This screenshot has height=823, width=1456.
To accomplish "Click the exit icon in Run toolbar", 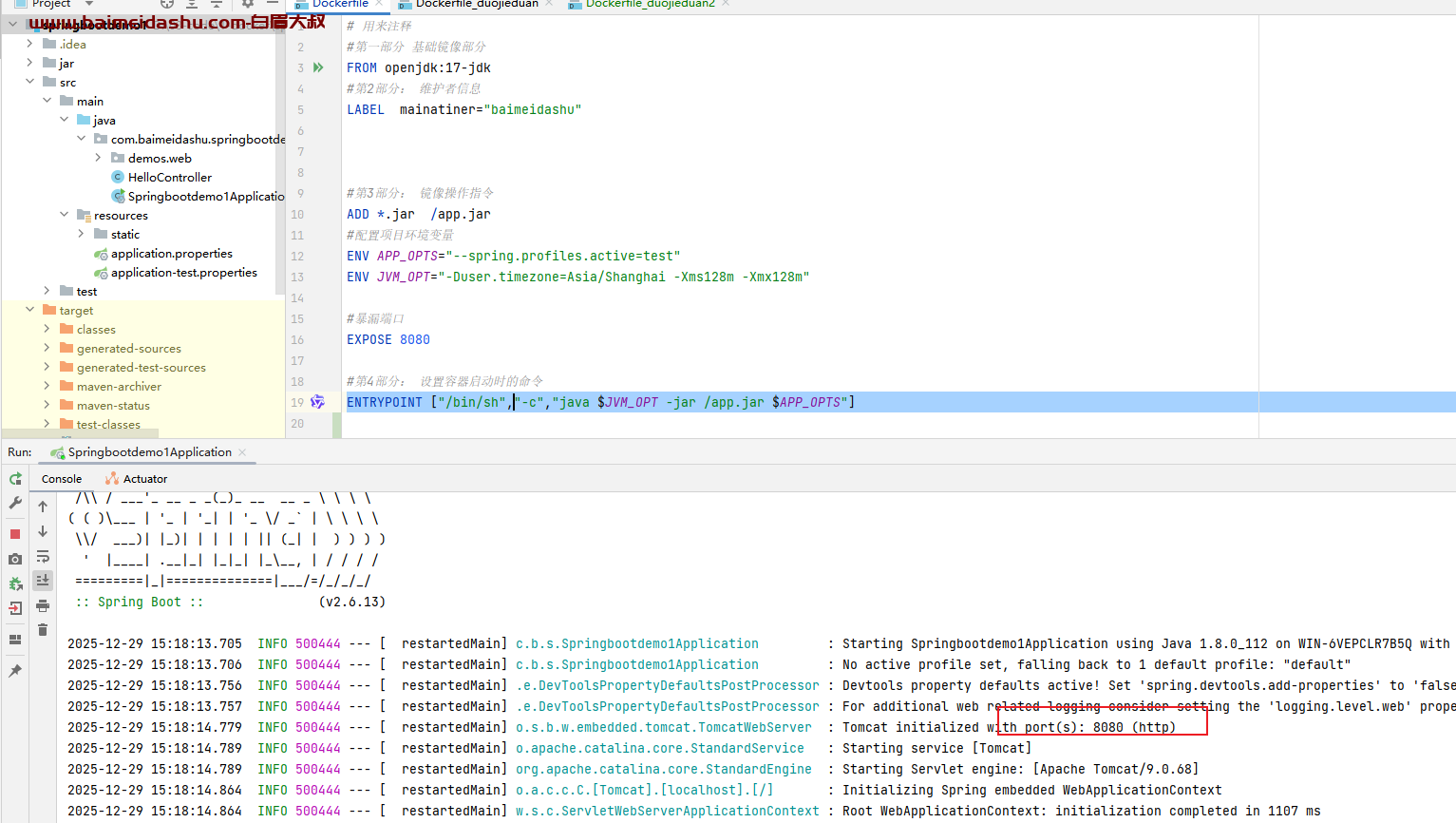I will pos(15,608).
